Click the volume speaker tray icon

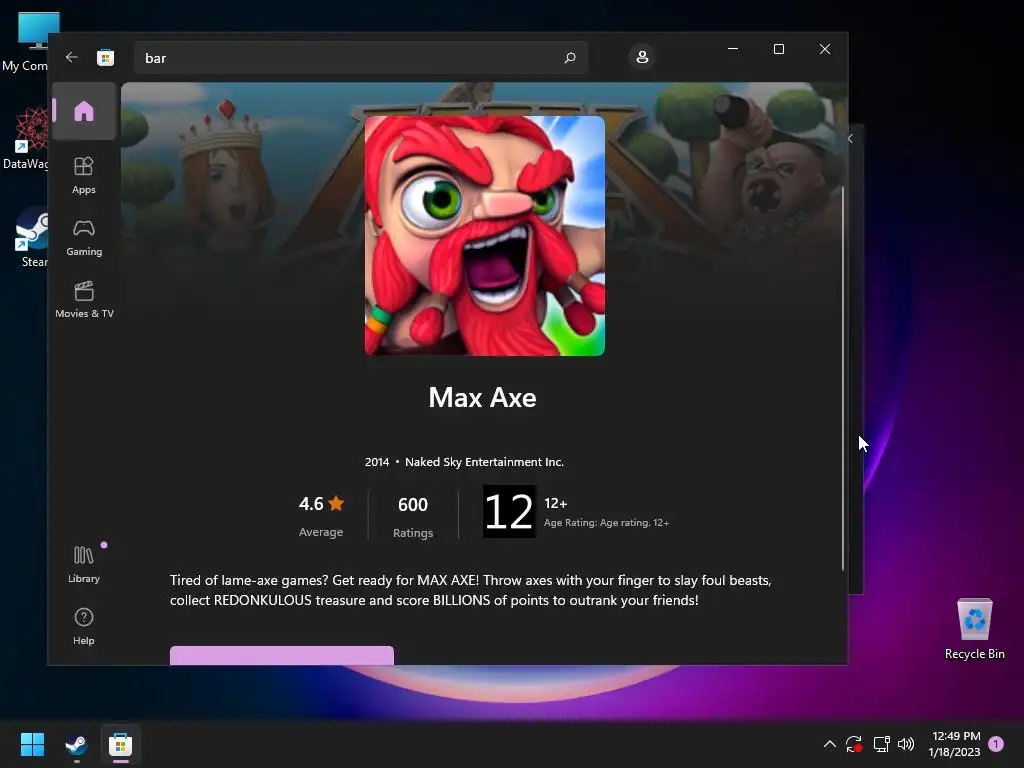tap(906, 744)
